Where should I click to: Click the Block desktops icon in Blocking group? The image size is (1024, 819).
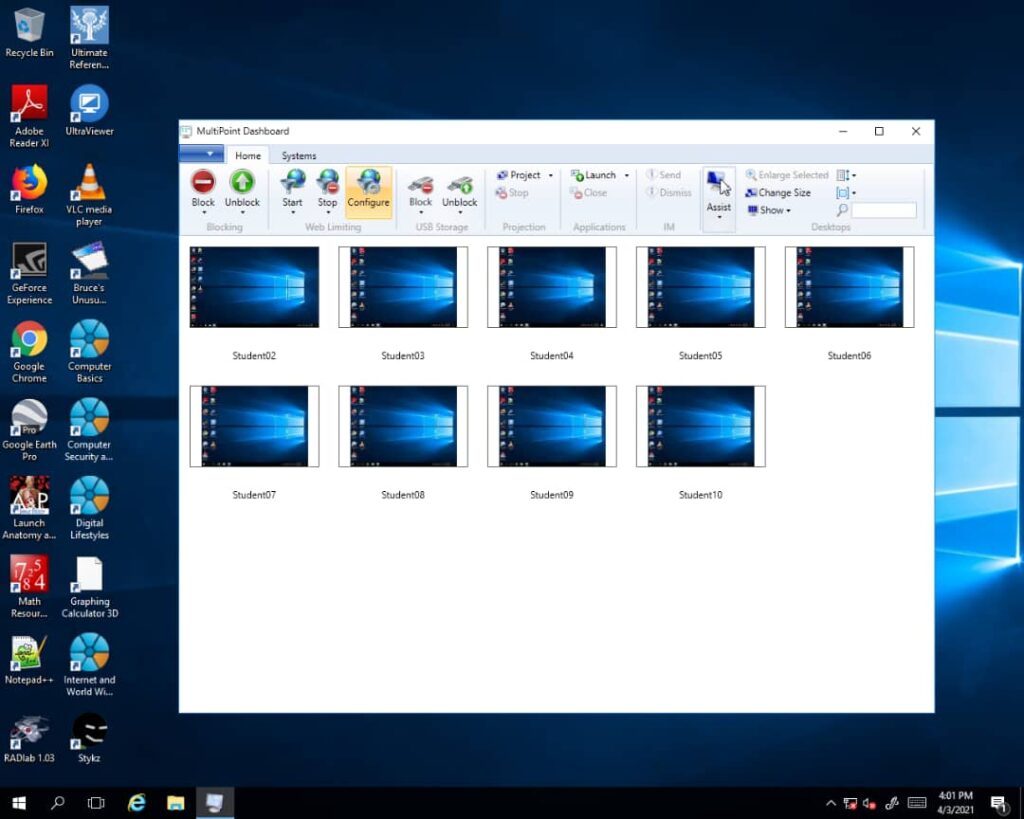pyautogui.click(x=203, y=182)
